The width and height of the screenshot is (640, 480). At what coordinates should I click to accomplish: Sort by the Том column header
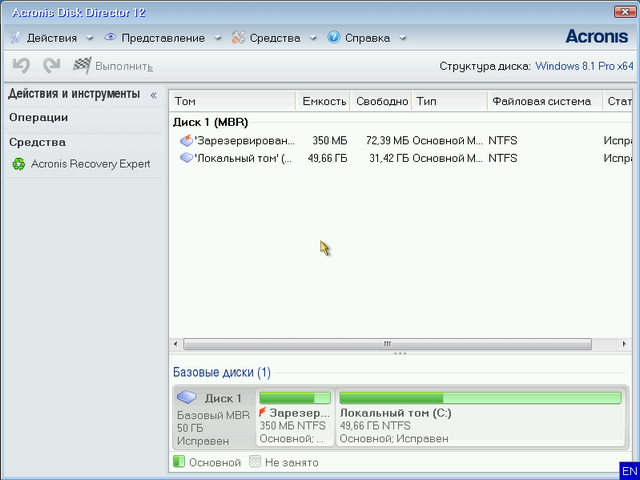pos(232,101)
